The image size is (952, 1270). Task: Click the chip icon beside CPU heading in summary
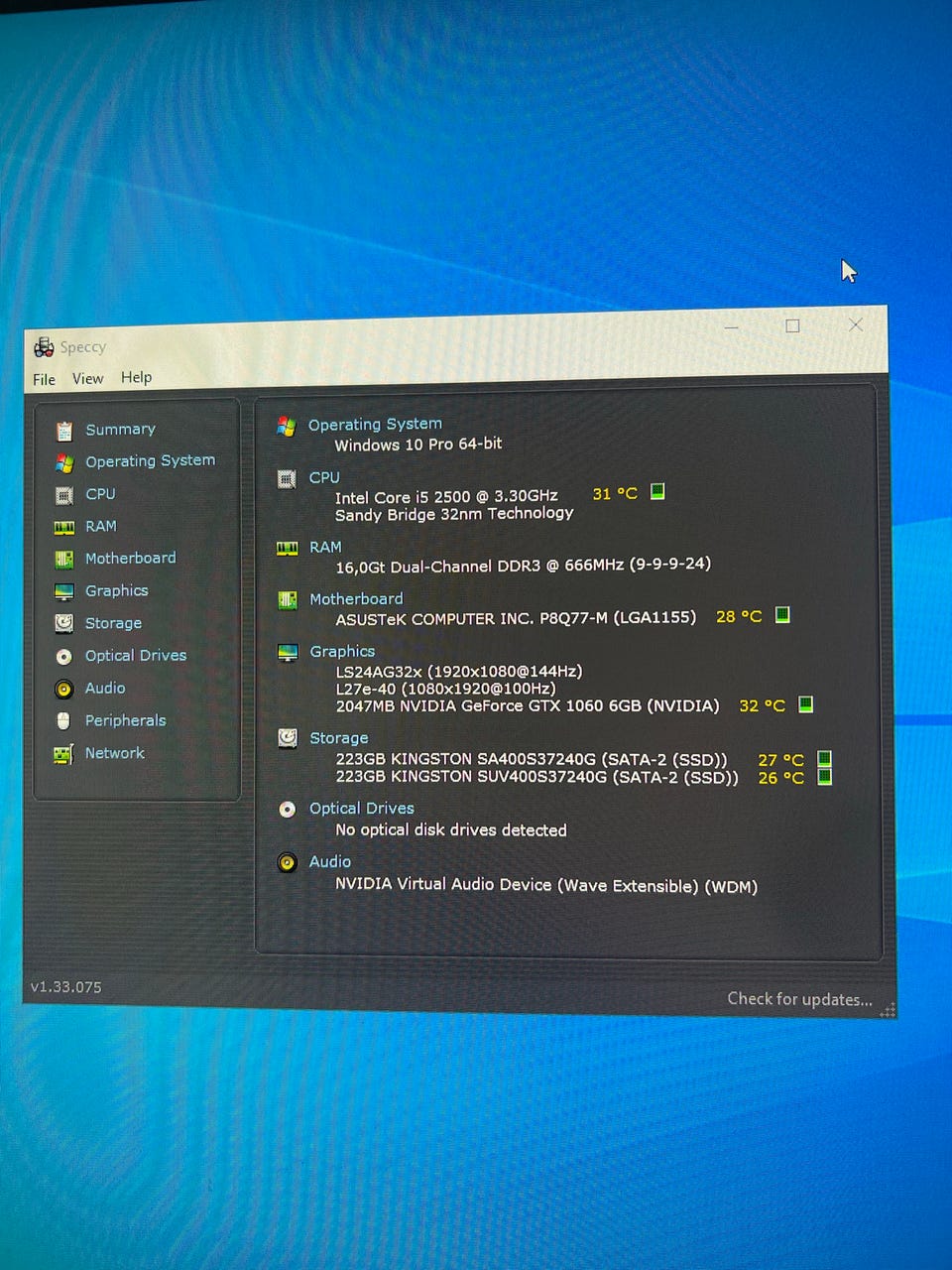click(x=287, y=479)
